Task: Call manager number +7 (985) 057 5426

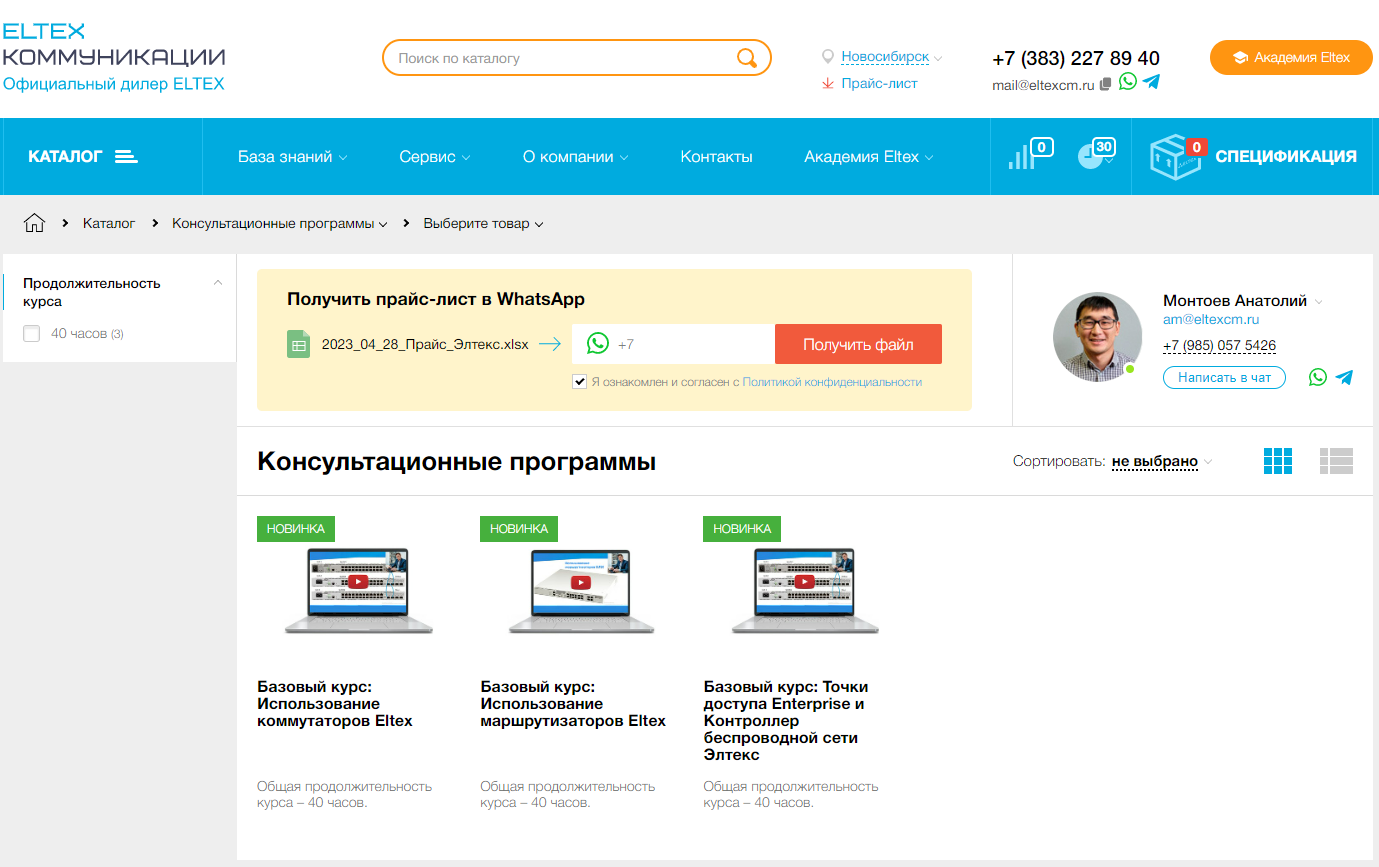Action: pos(1219,346)
